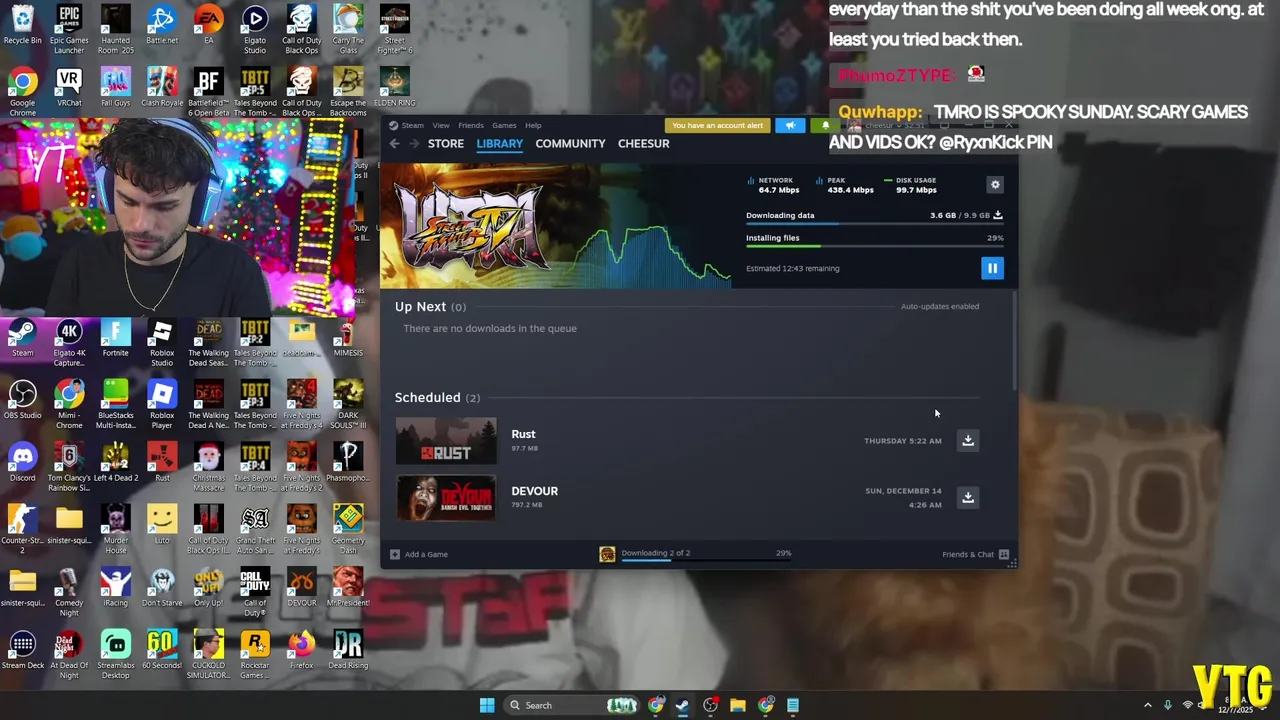Screen dimensions: 1280x720
Task: Switch to the COMMUNITY tab
Action: 570,144
